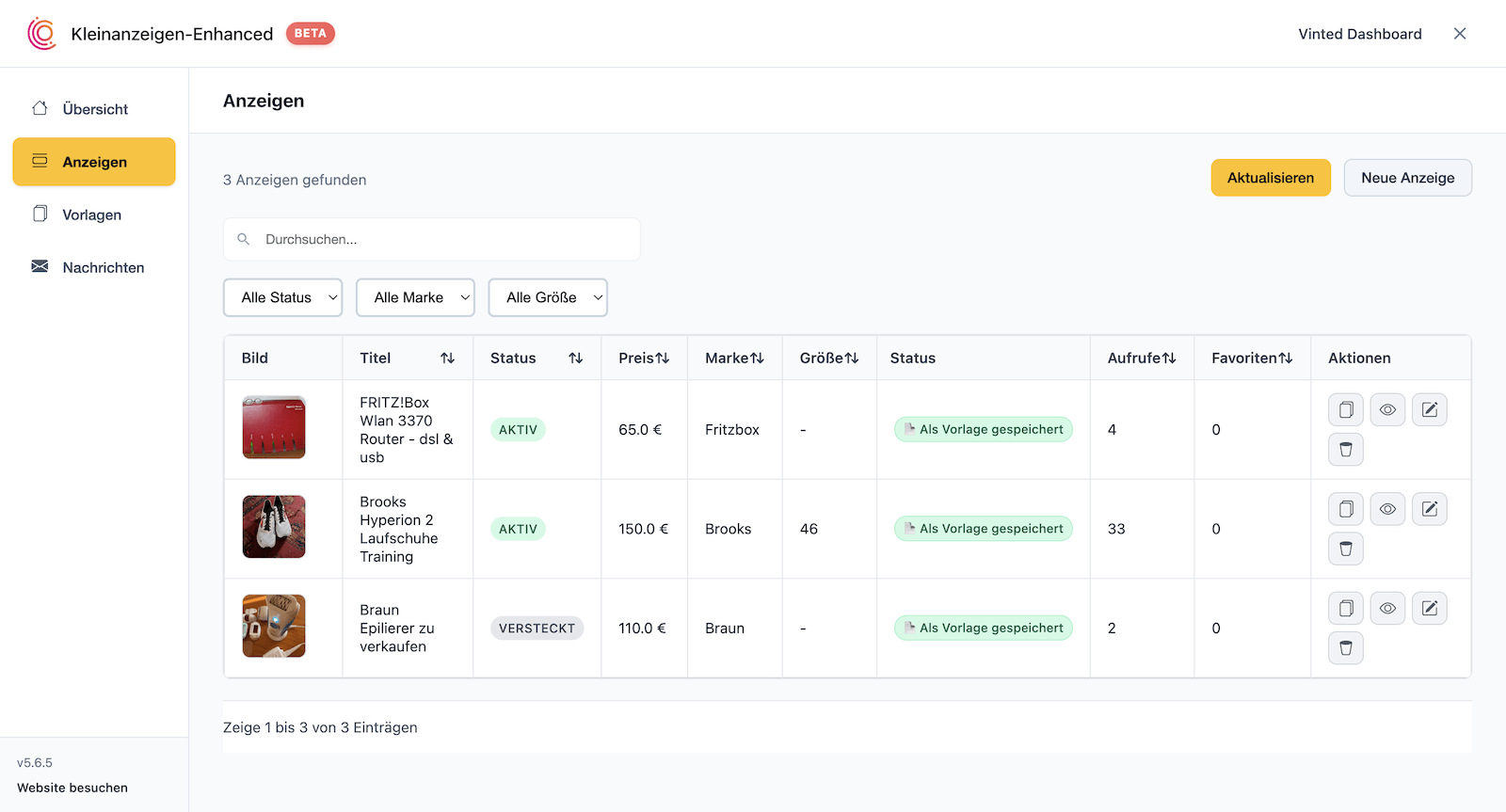The height and width of the screenshot is (812, 1506).
Task: Click the Aktualisieren button
Action: click(x=1271, y=178)
